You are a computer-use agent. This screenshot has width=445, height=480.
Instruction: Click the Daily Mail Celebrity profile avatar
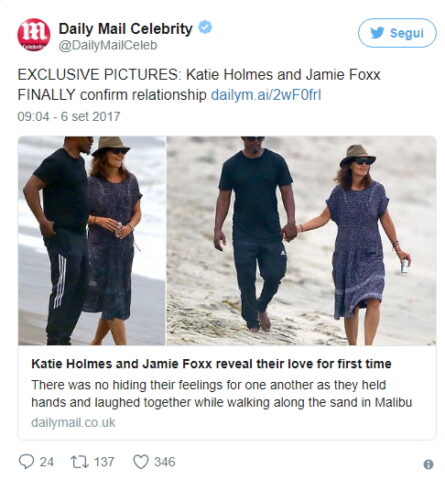34,35
